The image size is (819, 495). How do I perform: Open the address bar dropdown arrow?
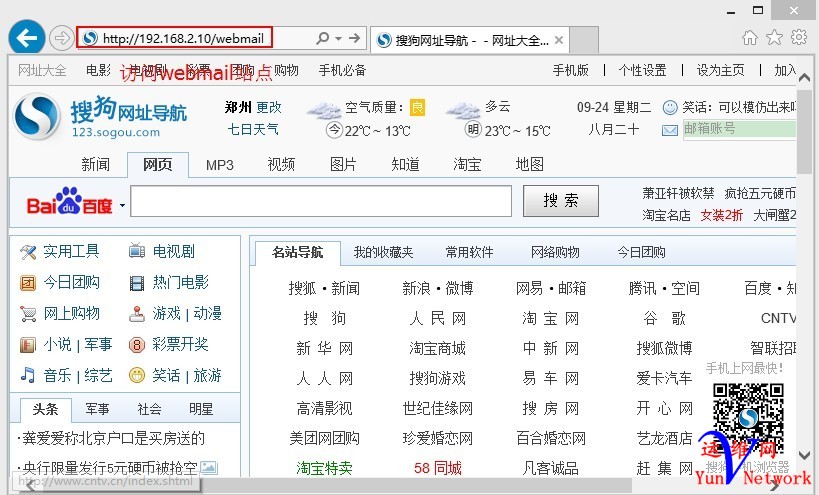coord(338,39)
